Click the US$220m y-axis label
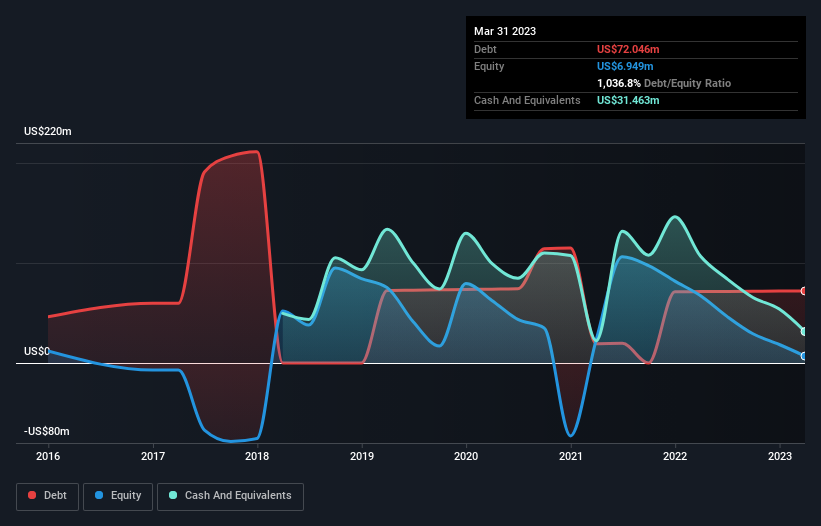The height and width of the screenshot is (526, 821). click(48, 131)
